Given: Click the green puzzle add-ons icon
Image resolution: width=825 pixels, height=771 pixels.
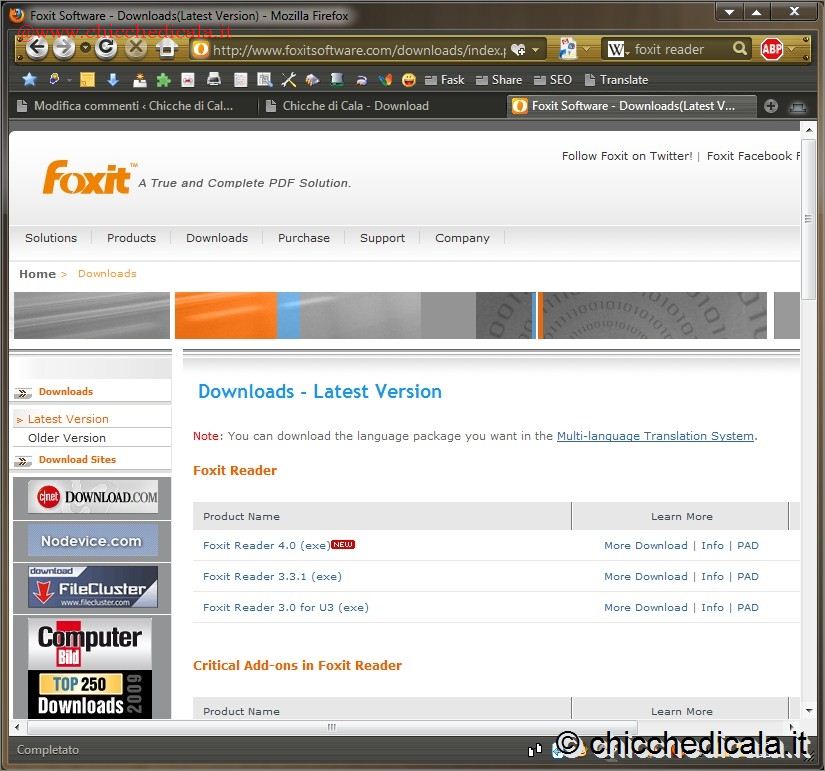Looking at the screenshot, I should 163,80.
